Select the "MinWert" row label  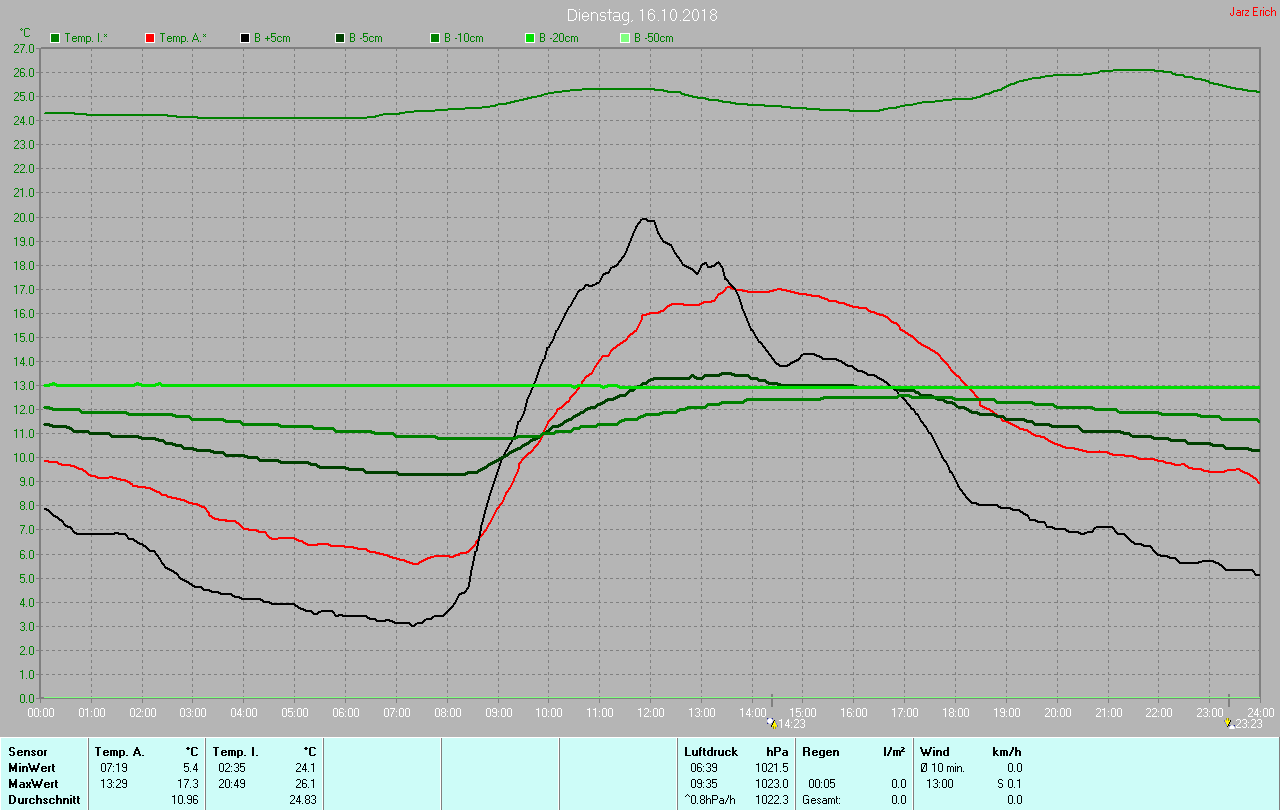(30, 768)
